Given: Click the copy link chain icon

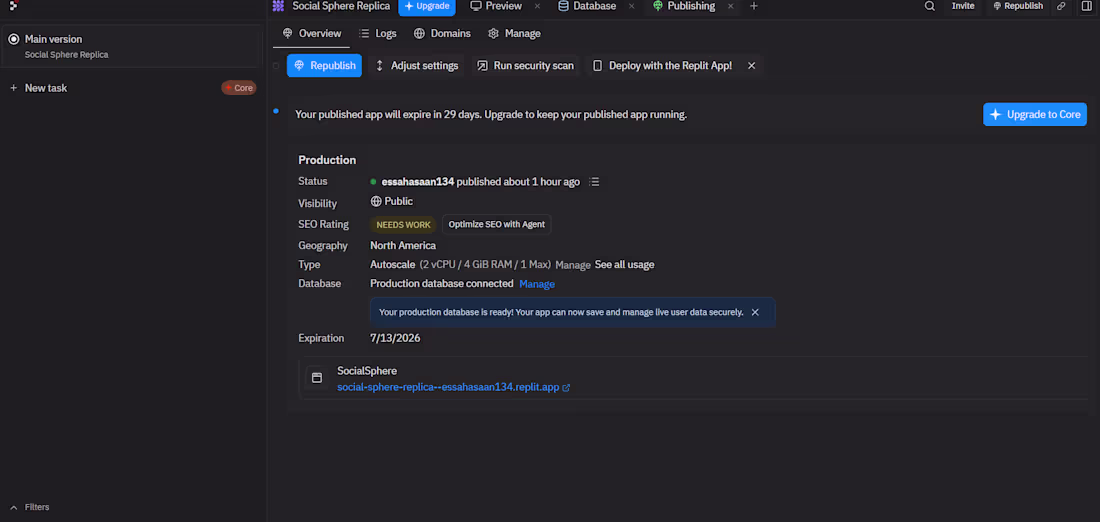Looking at the screenshot, I should [1061, 6].
